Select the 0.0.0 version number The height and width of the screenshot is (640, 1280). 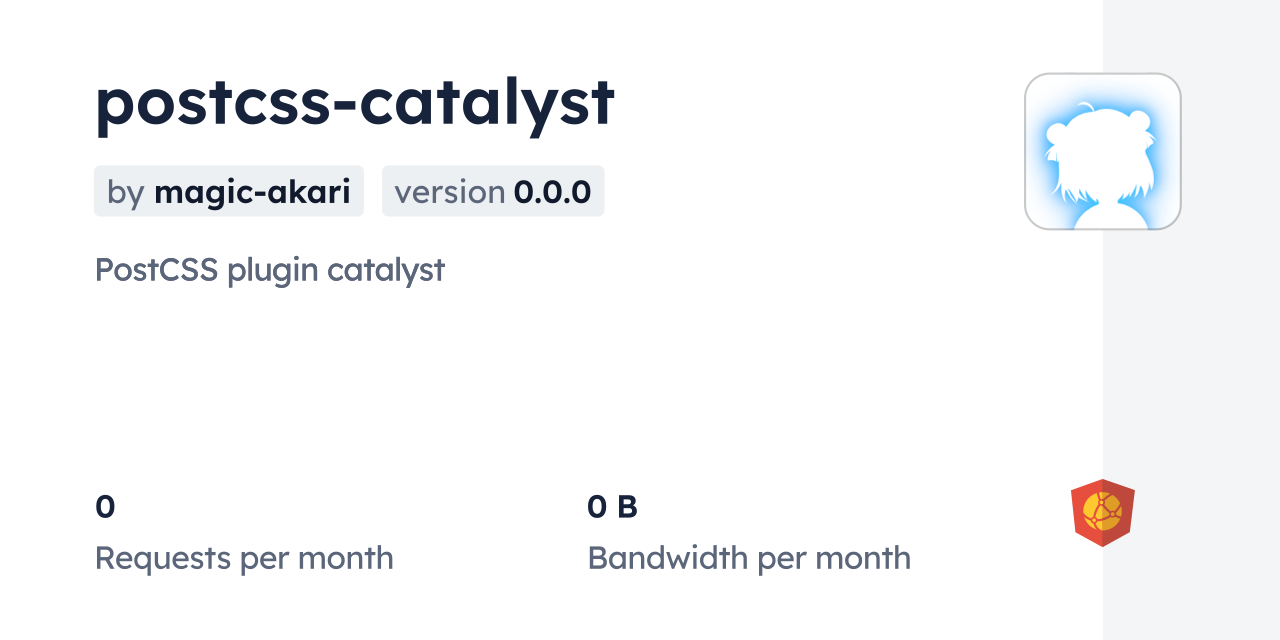pyautogui.click(x=552, y=192)
